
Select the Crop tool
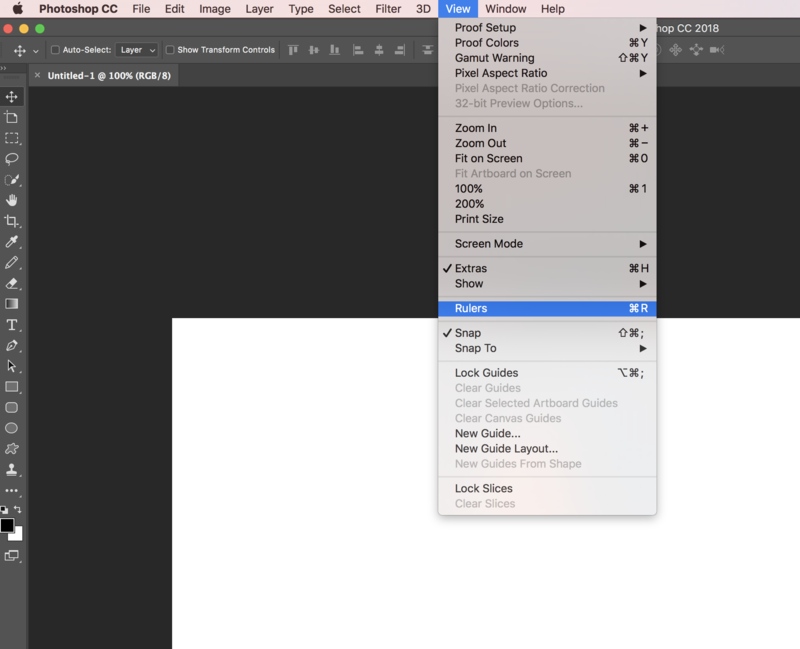(x=11, y=221)
